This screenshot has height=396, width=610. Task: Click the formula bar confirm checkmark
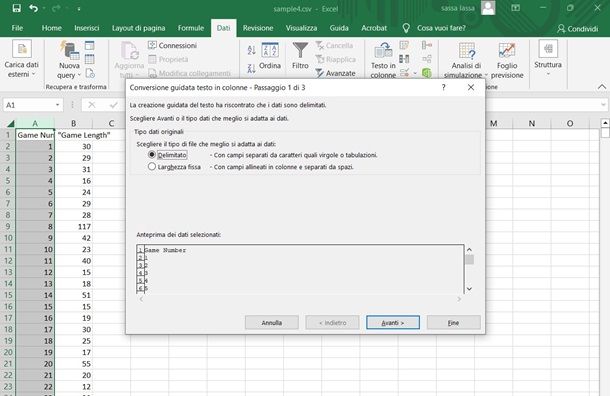[x=114, y=105]
